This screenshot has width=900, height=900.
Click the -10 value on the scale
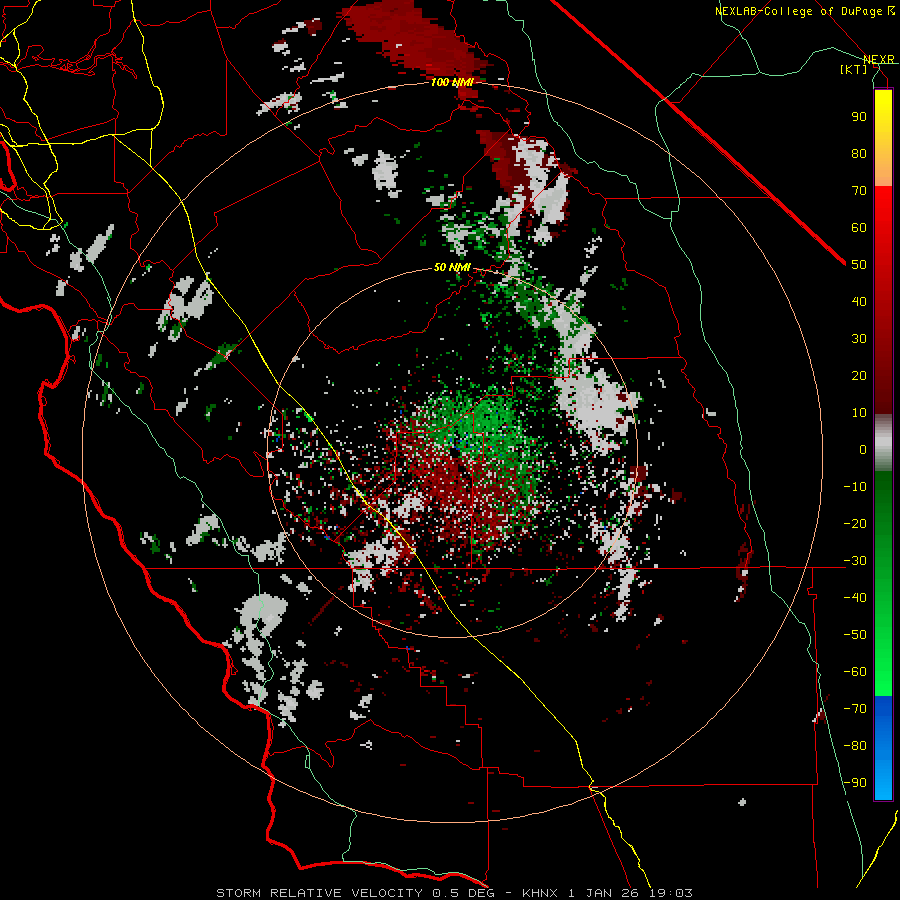(855, 487)
